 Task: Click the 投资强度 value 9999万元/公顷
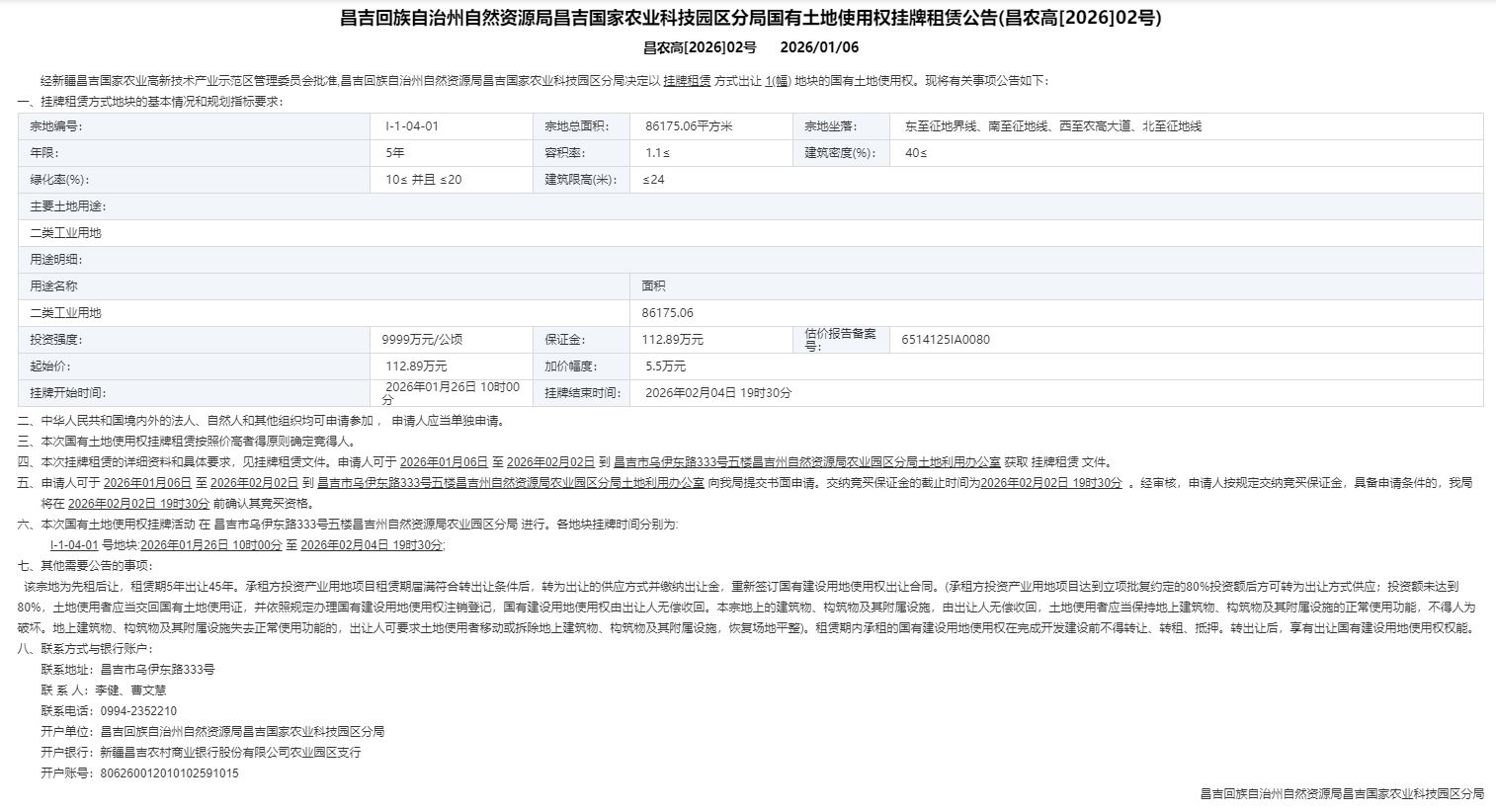click(422, 340)
